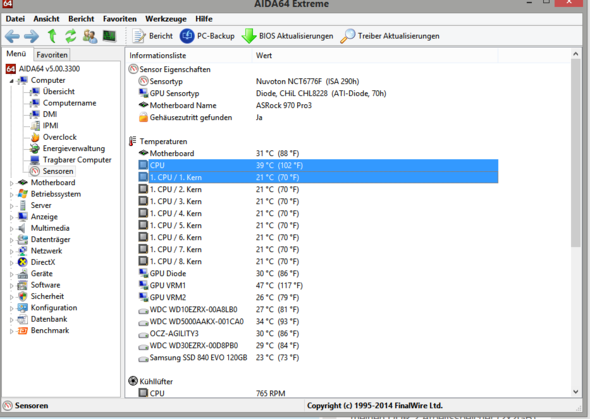Expand the Anzeige tree node
The height and width of the screenshot is (419, 590).
[x=11, y=217]
